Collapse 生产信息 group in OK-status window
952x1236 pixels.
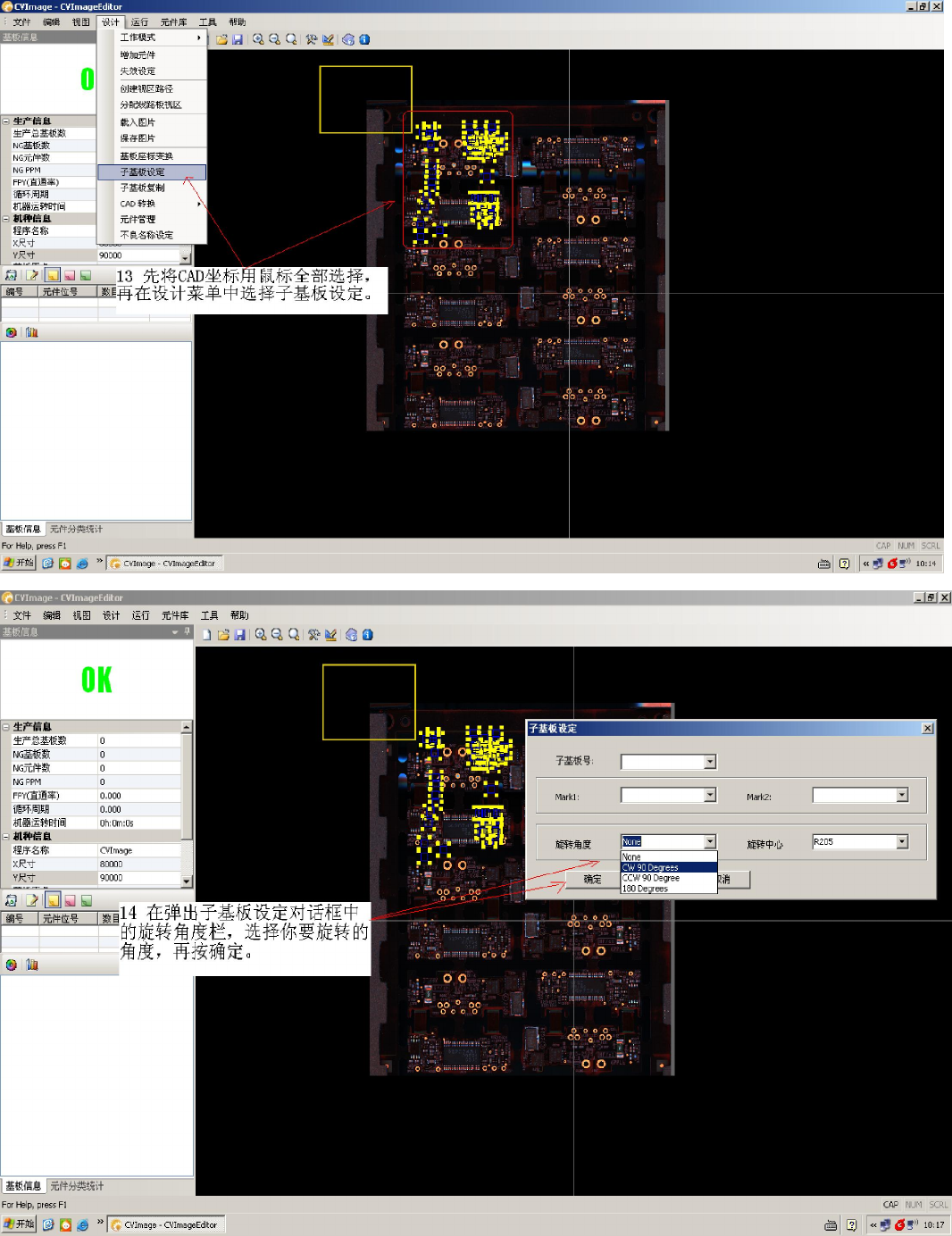point(6,727)
